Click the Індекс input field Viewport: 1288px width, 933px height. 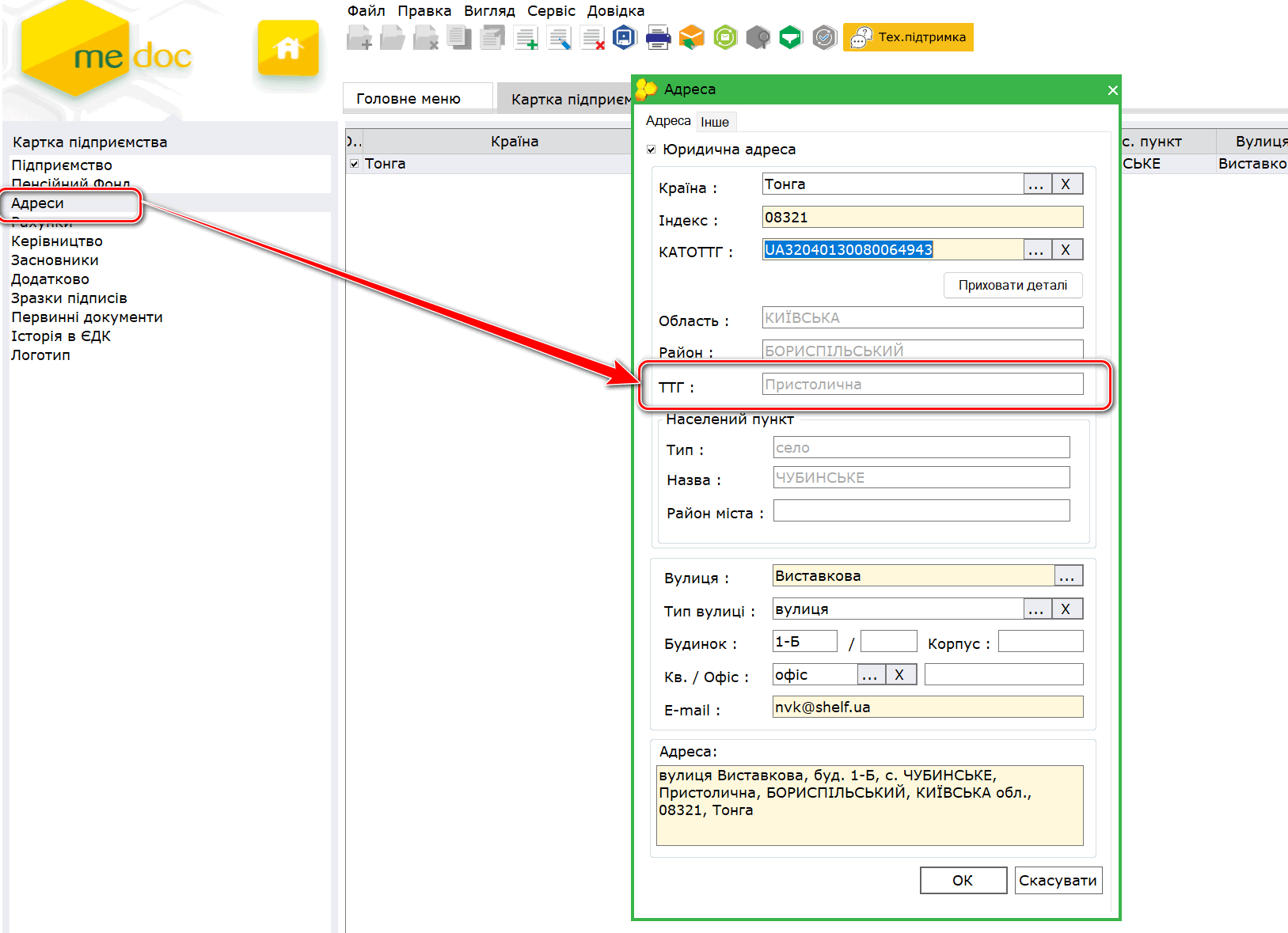tap(922, 218)
